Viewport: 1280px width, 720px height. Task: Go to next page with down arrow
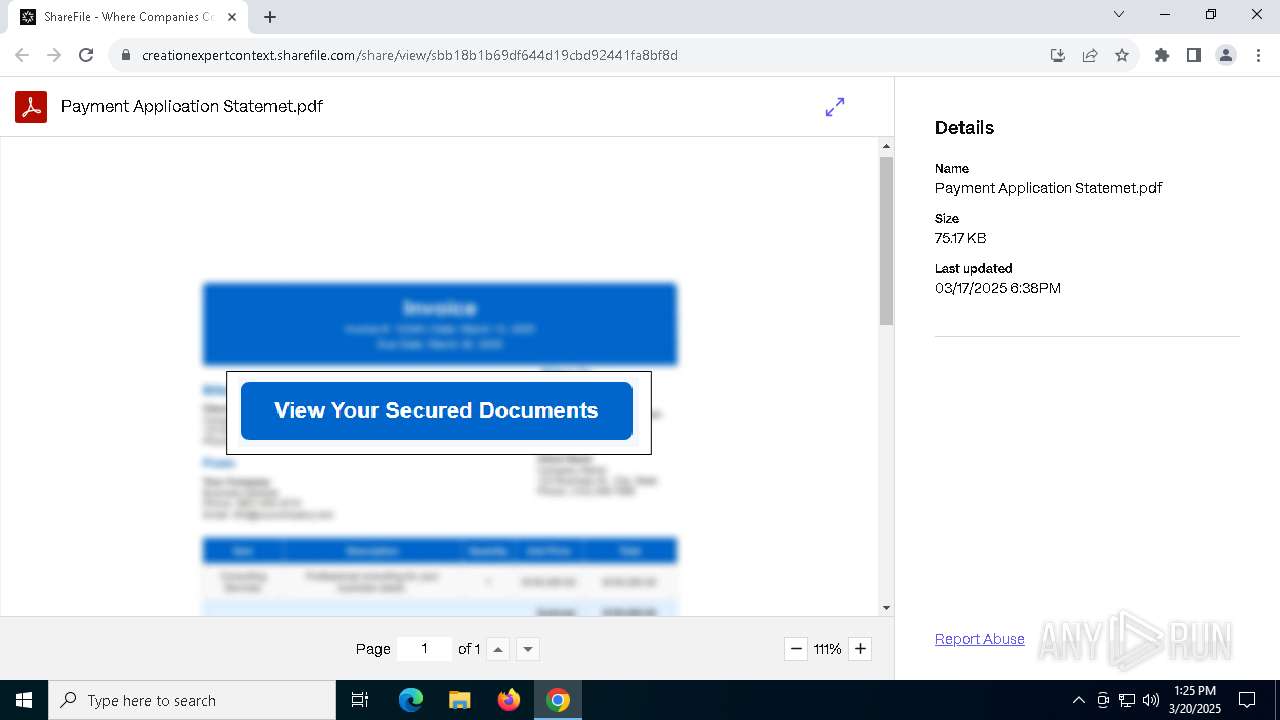529,649
